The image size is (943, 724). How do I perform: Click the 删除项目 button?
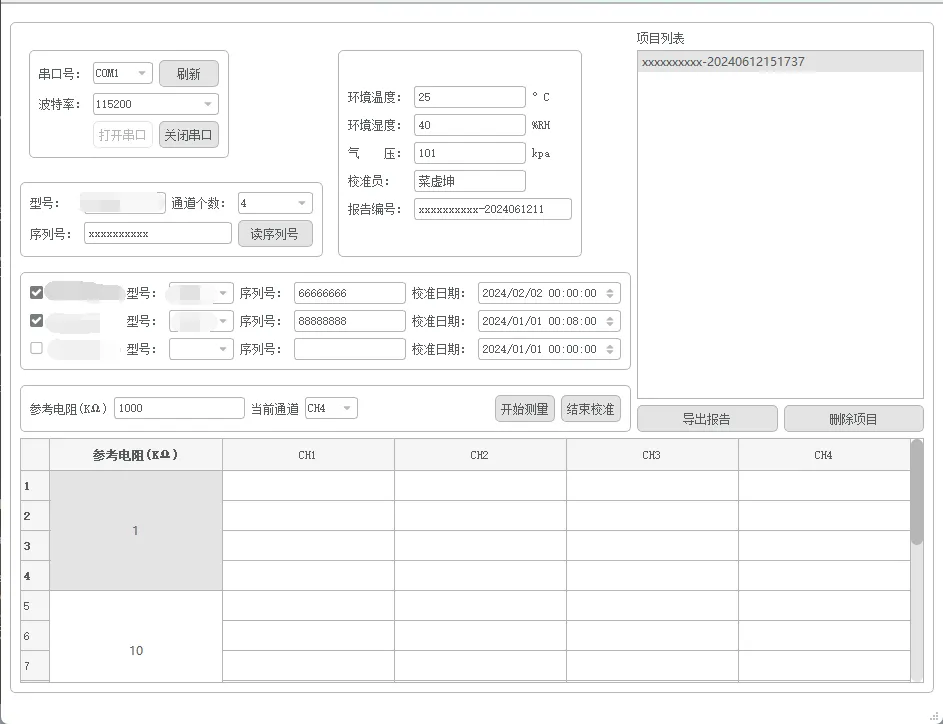point(853,419)
